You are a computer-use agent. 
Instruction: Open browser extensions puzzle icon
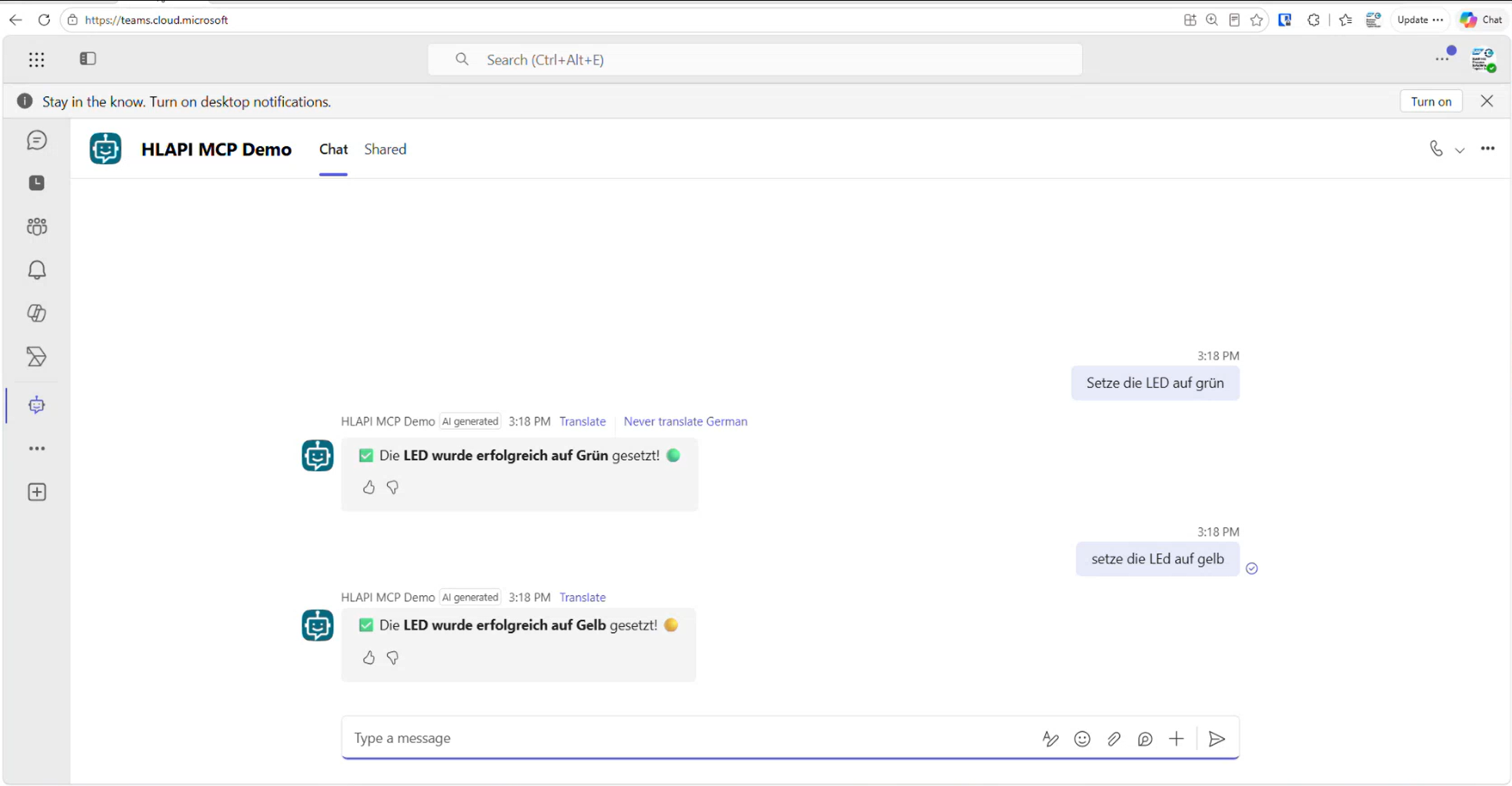[1313, 20]
